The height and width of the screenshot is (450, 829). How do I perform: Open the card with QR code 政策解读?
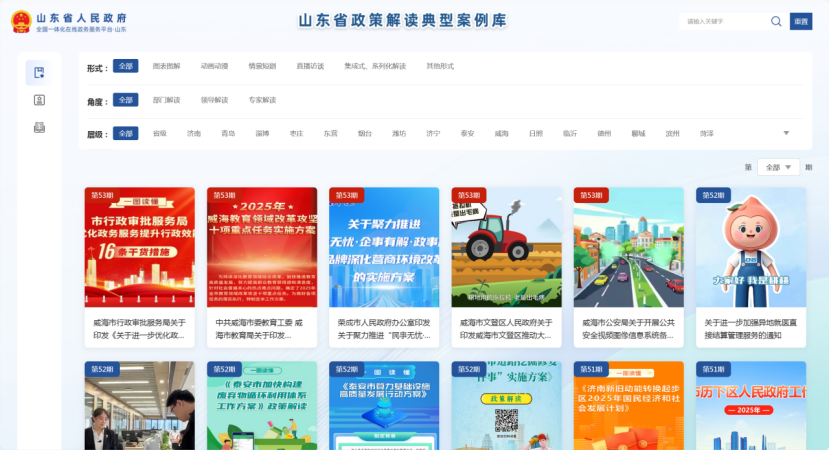pos(506,406)
